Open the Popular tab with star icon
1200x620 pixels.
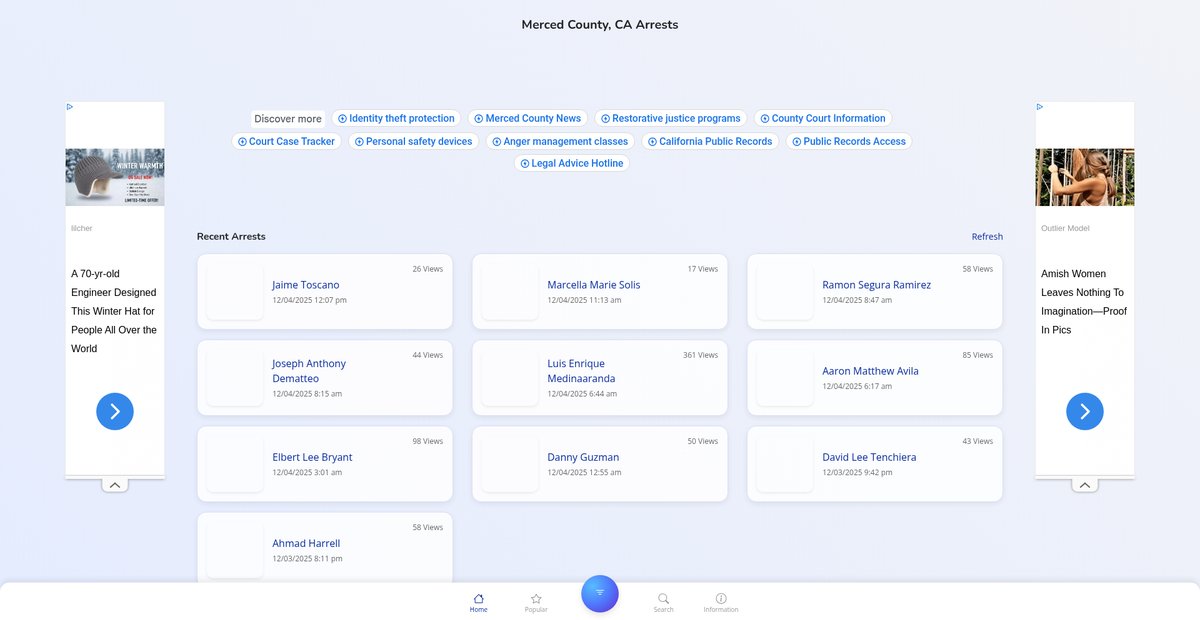(x=536, y=602)
